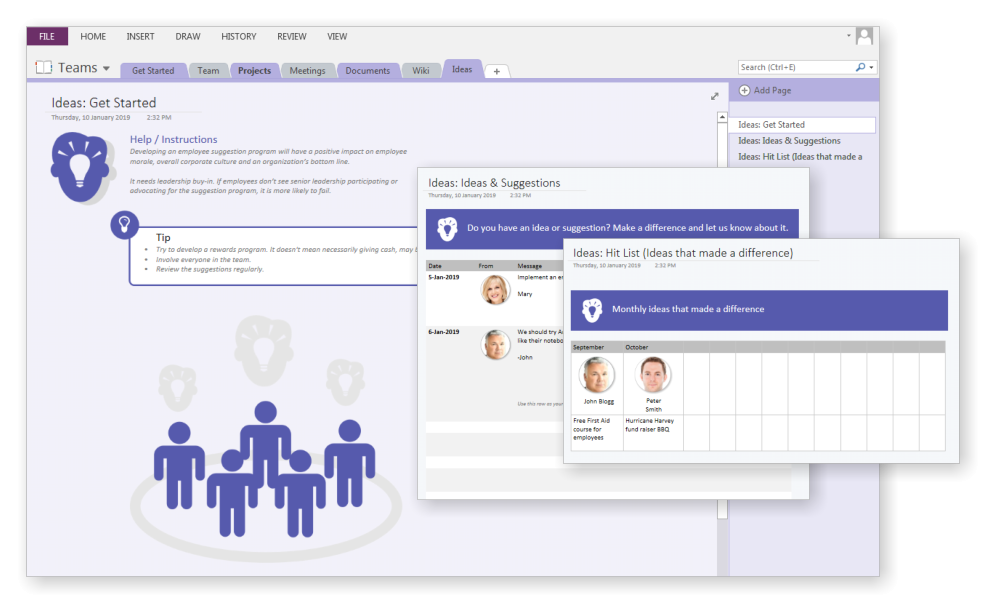Screen dimensions: 996x613
Task: Click the Ideas: Get Started page title
Action: (104, 102)
